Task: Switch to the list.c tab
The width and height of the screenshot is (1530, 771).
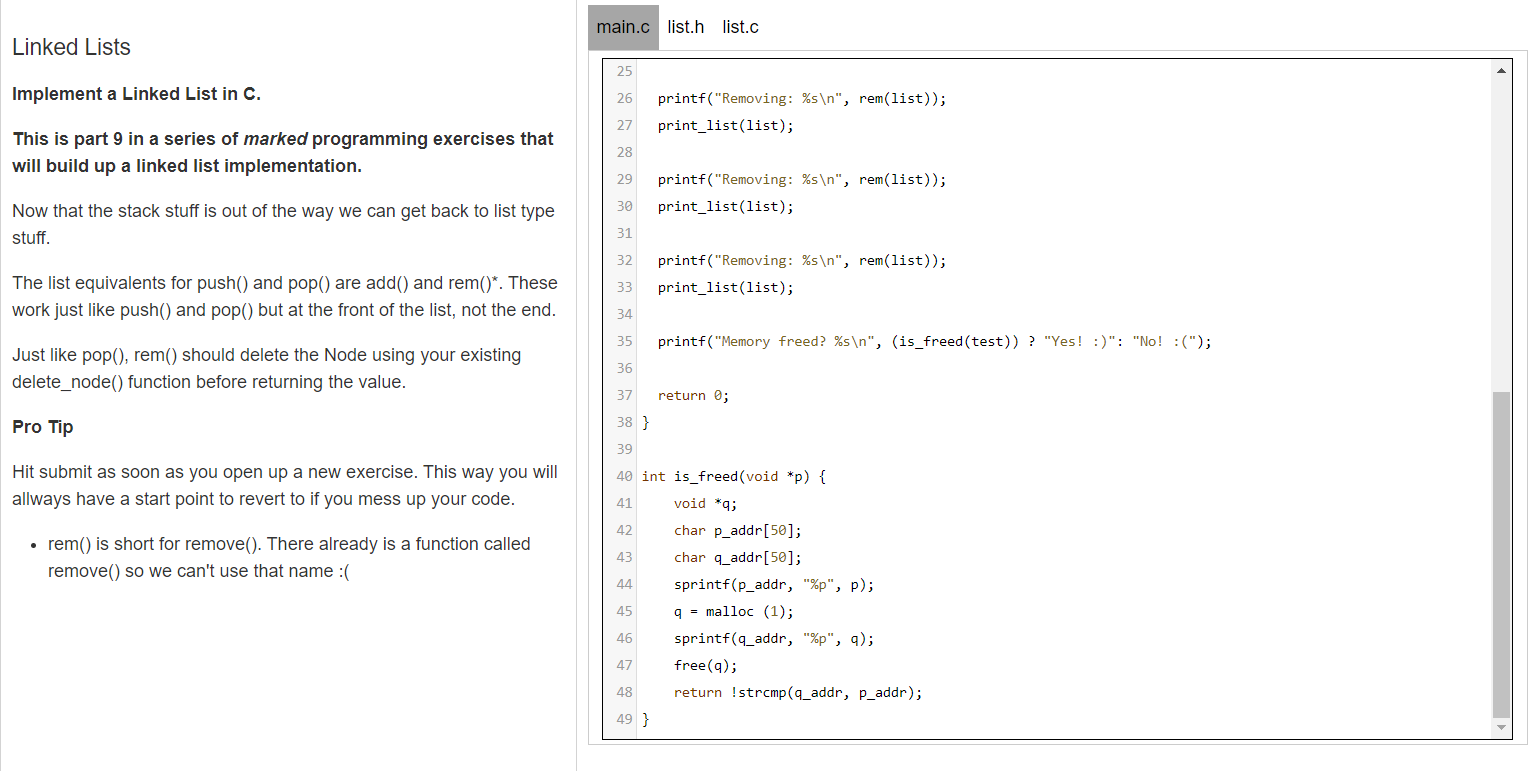Action: pos(740,27)
